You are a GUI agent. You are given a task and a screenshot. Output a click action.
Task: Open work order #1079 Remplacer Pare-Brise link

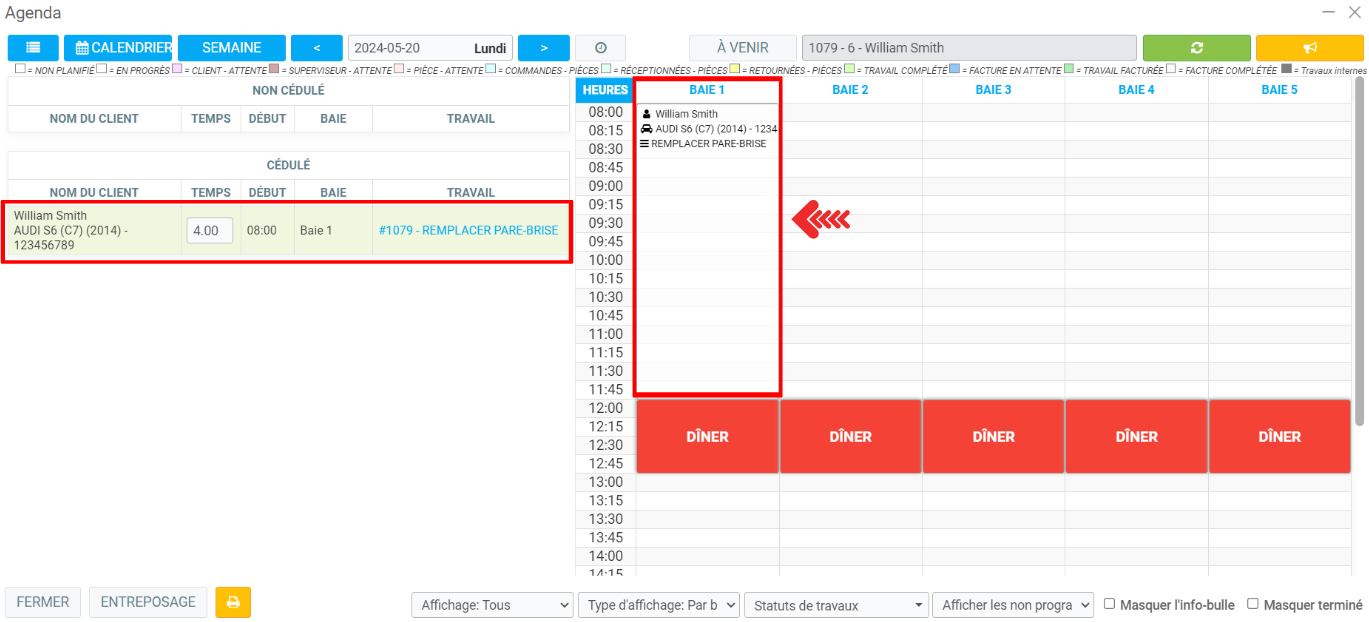(x=468, y=230)
